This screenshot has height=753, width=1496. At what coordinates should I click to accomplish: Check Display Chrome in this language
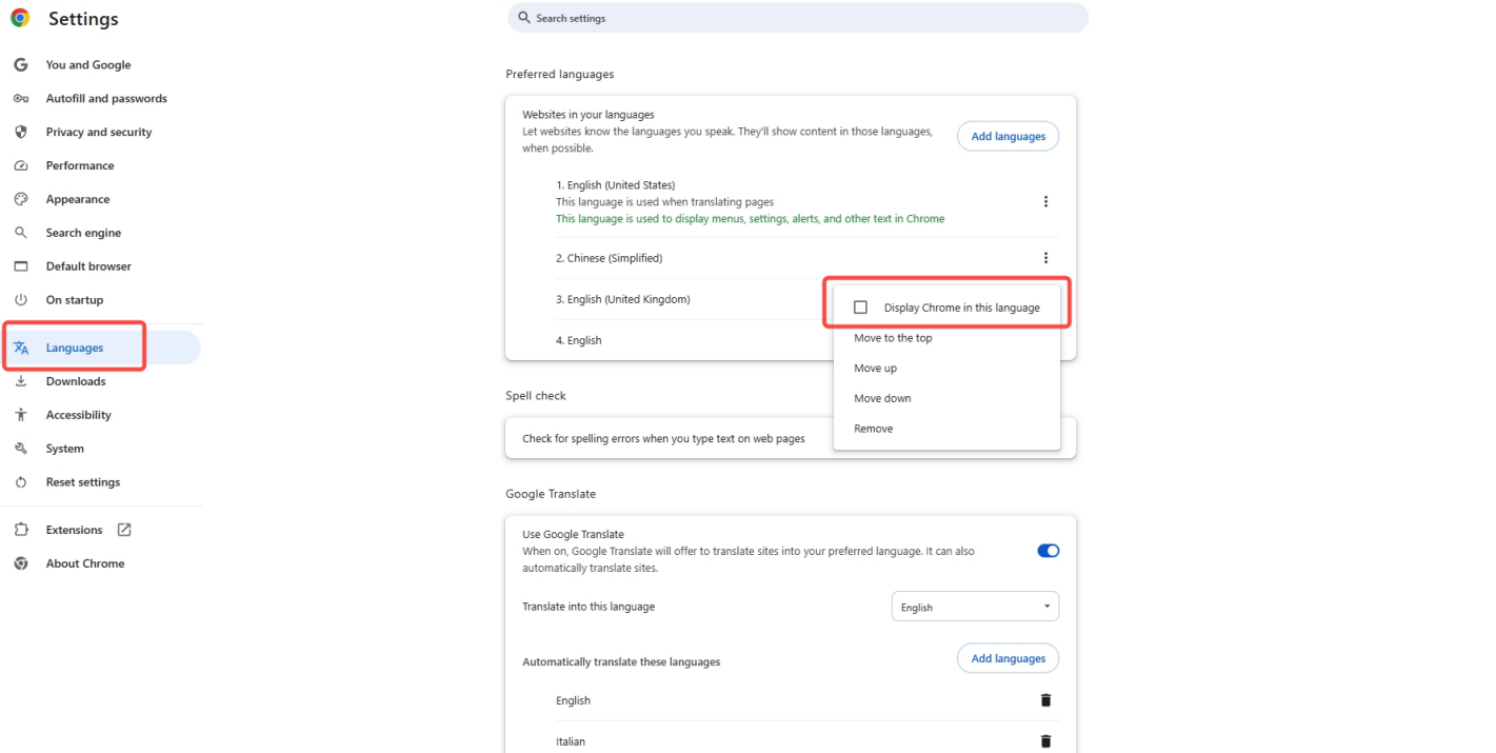point(860,307)
